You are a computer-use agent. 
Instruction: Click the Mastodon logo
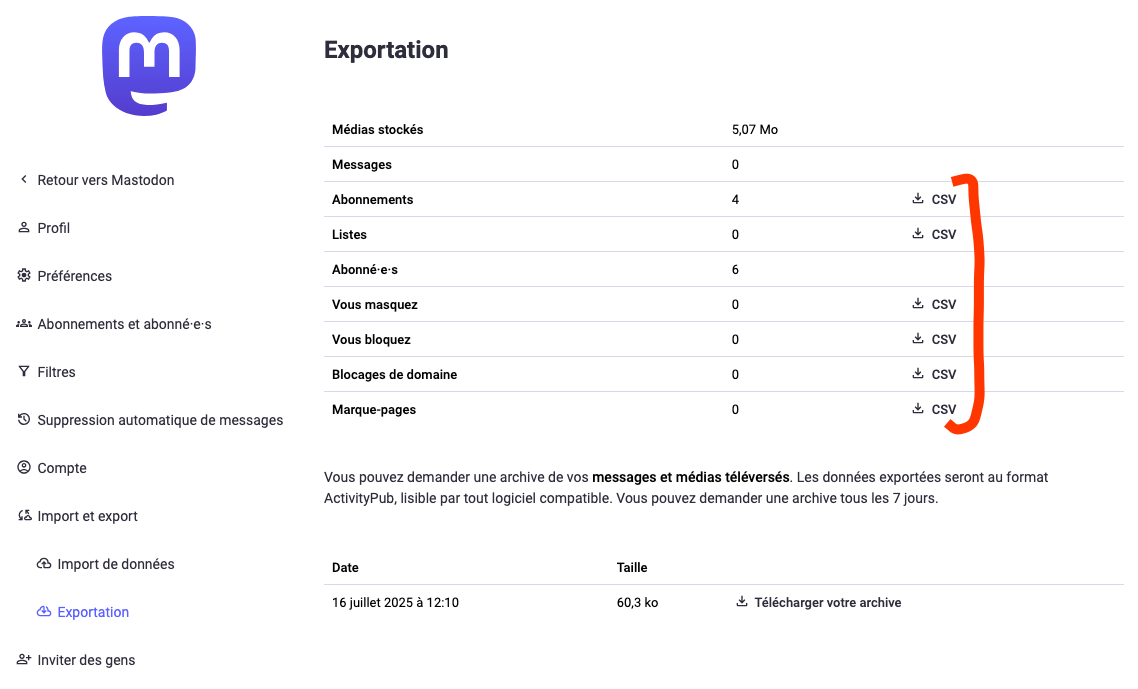point(149,65)
